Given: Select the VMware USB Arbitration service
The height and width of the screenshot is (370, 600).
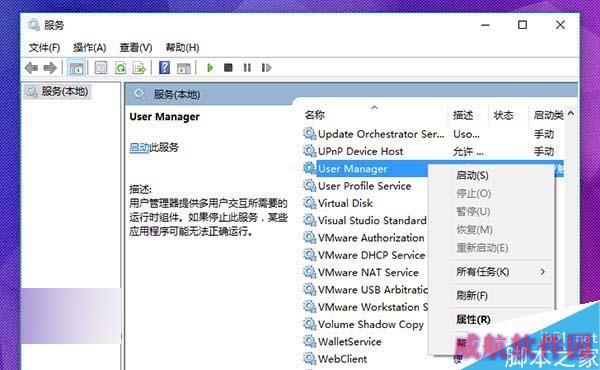Looking at the screenshot, I should pos(373,289).
